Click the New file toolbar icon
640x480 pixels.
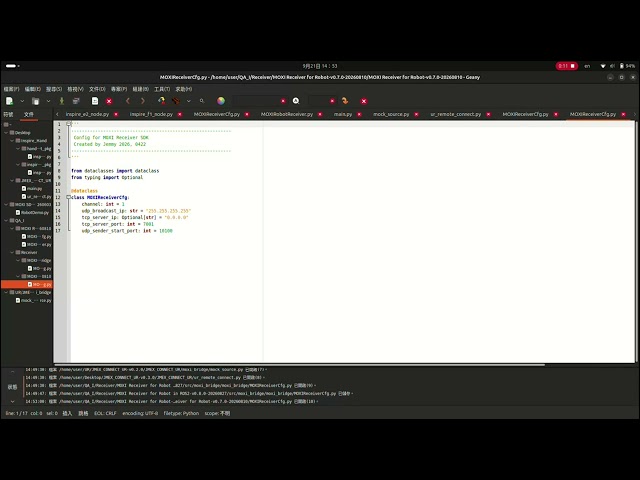pos(9,101)
